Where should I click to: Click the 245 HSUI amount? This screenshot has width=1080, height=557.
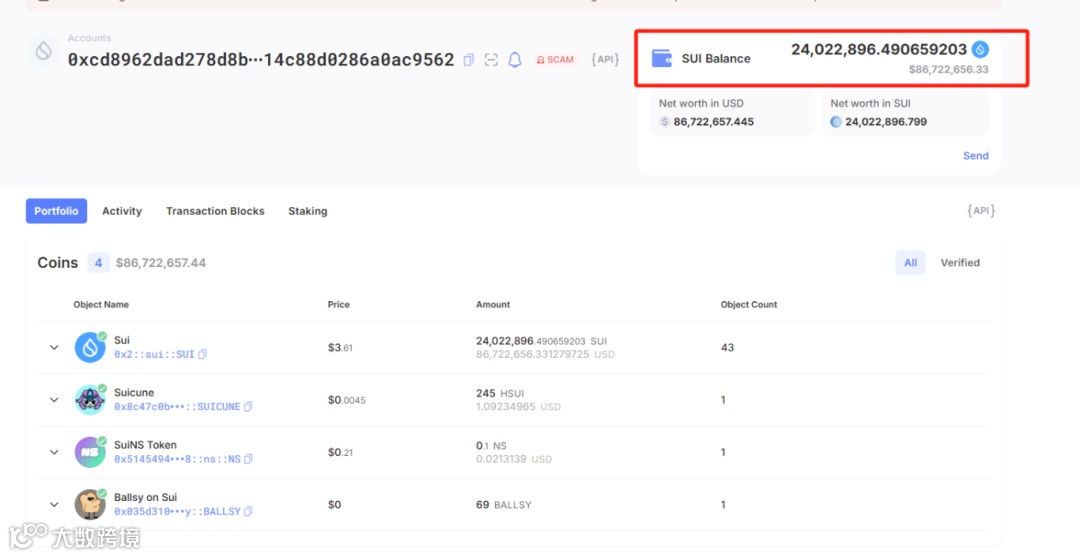click(x=500, y=393)
